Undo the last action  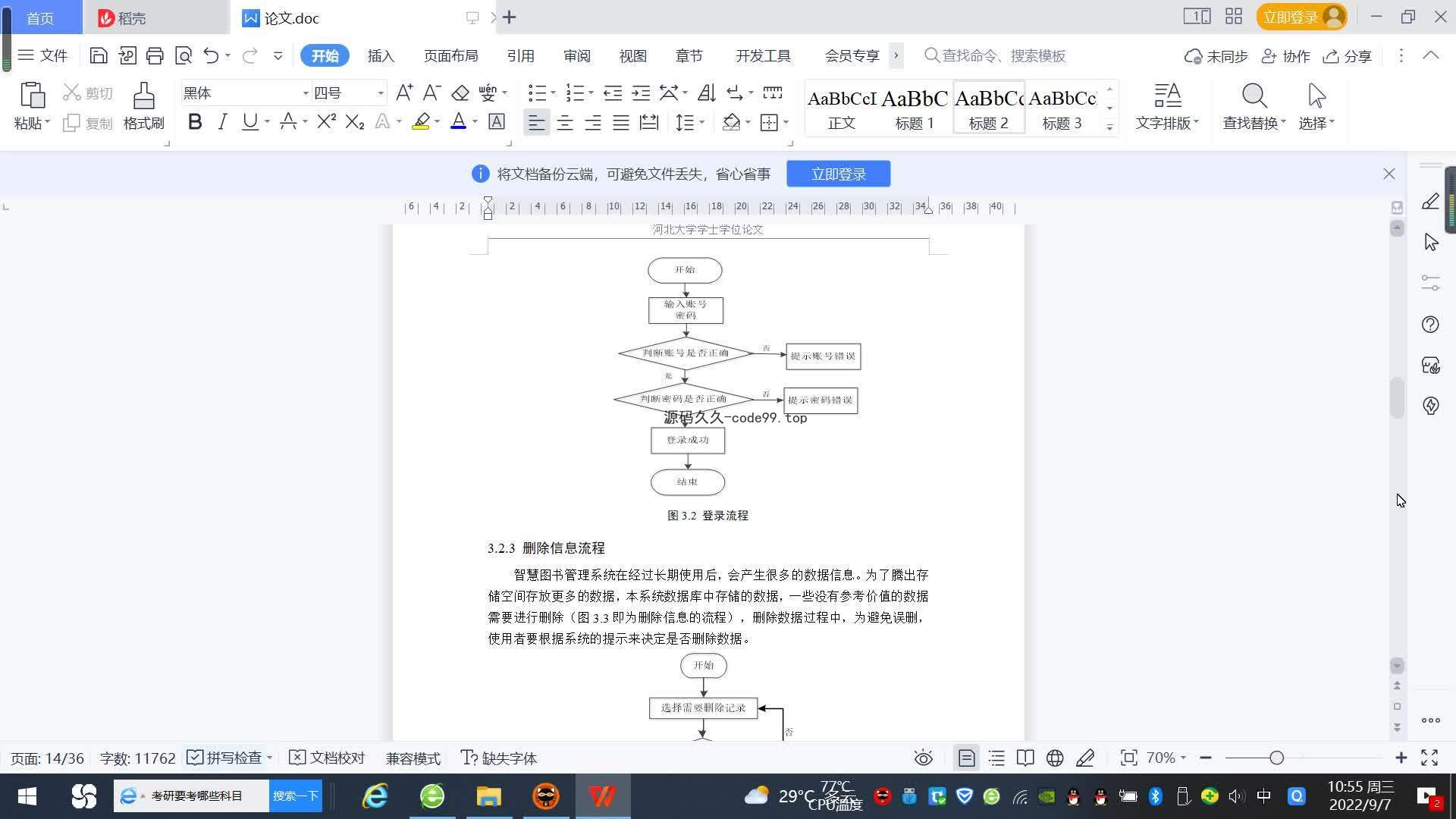click(211, 55)
